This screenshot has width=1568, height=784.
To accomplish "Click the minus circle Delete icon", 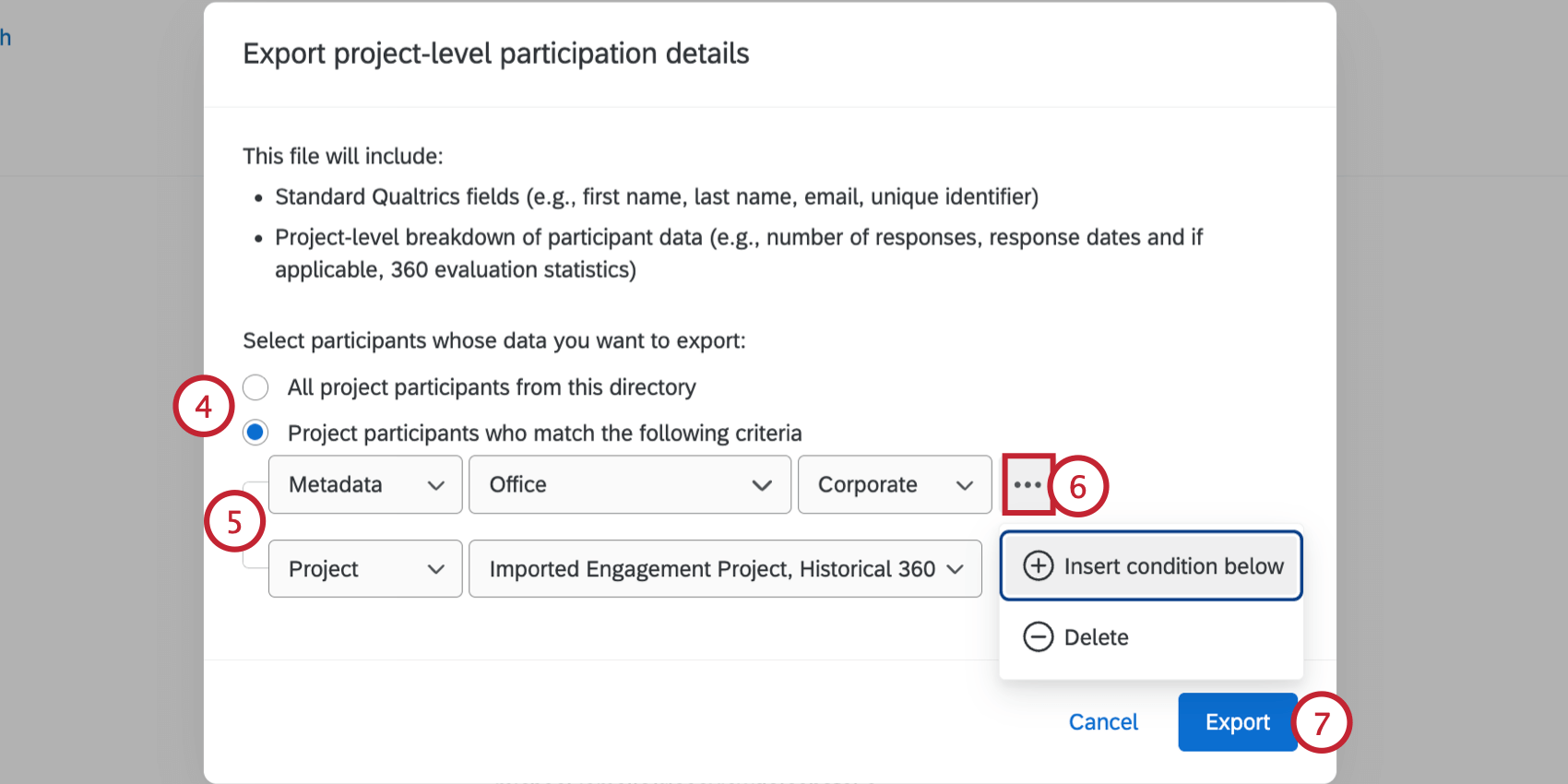I will [1038, 636].
